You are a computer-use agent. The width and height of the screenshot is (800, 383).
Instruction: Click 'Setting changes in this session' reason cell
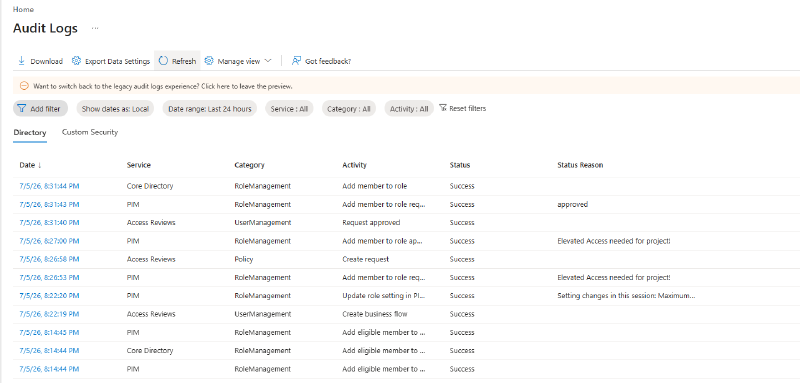(626, 296)
